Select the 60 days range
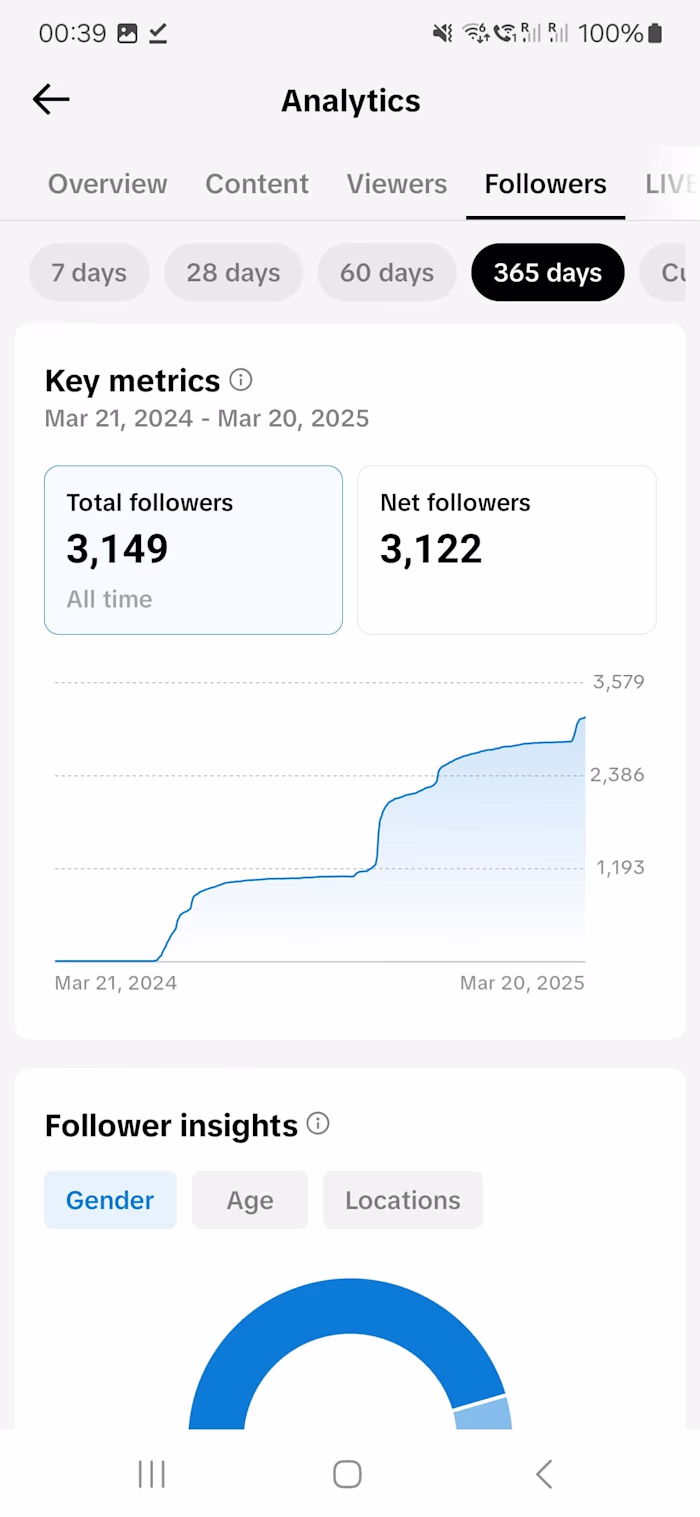Image resolution: width=700 pixels, height=1517 pixels. coord(387,272)
